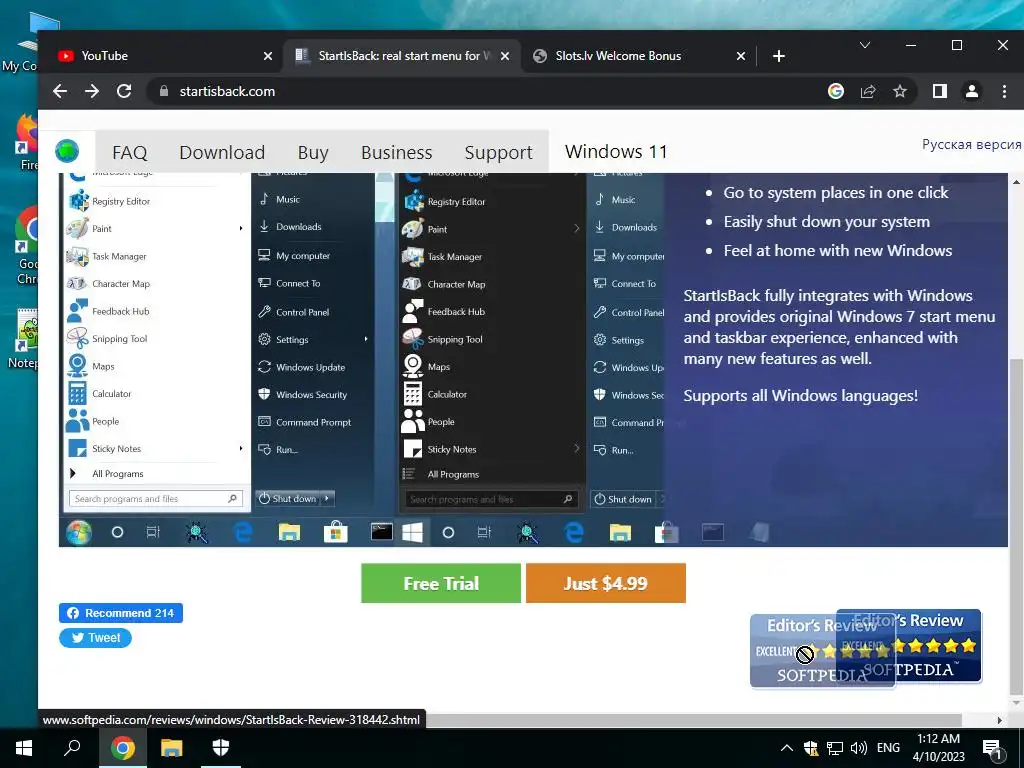
Task: Click the ENG language indicator
Action: point(888,748)
